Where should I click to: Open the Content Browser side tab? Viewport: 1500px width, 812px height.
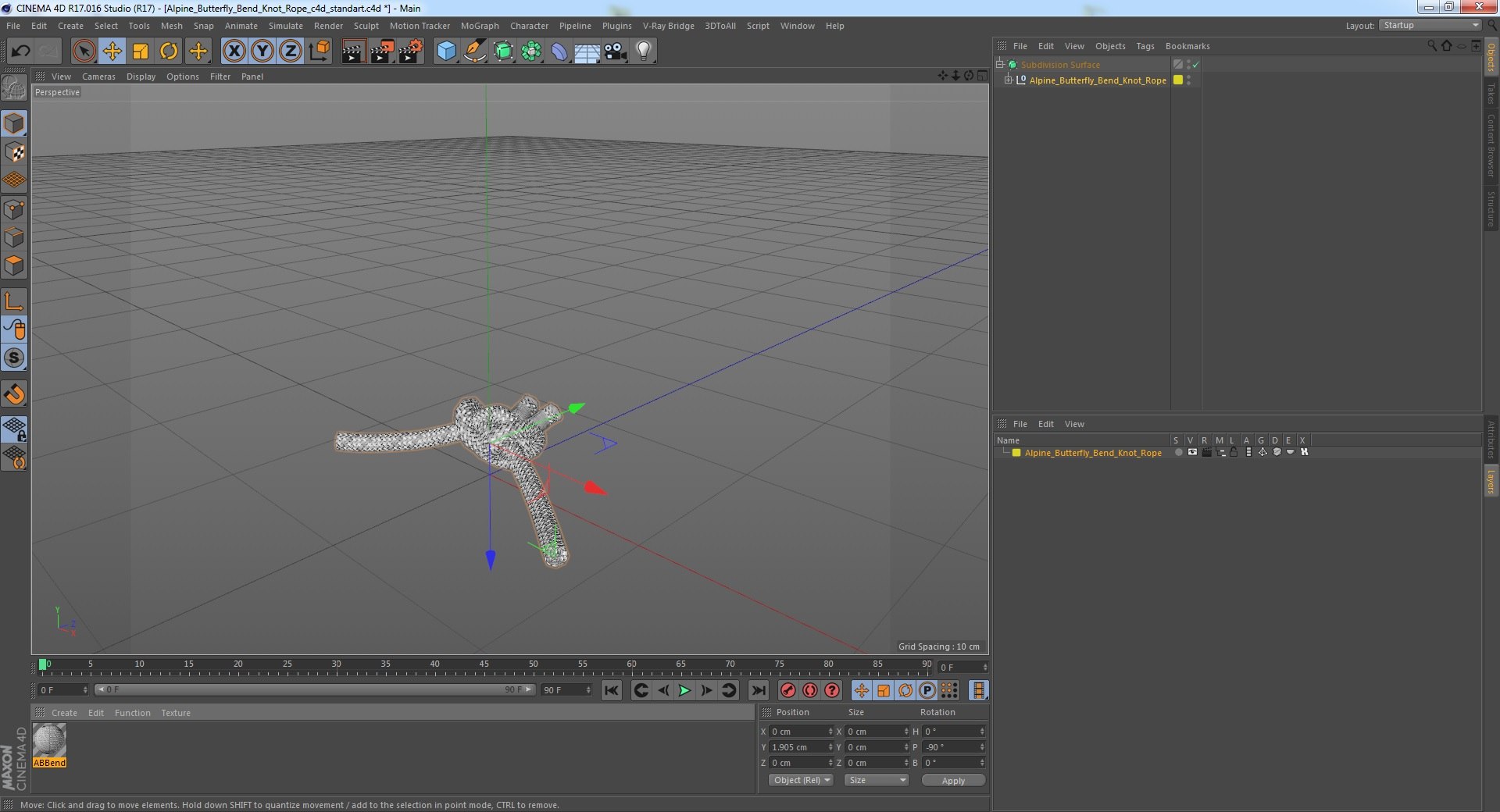1491,144
